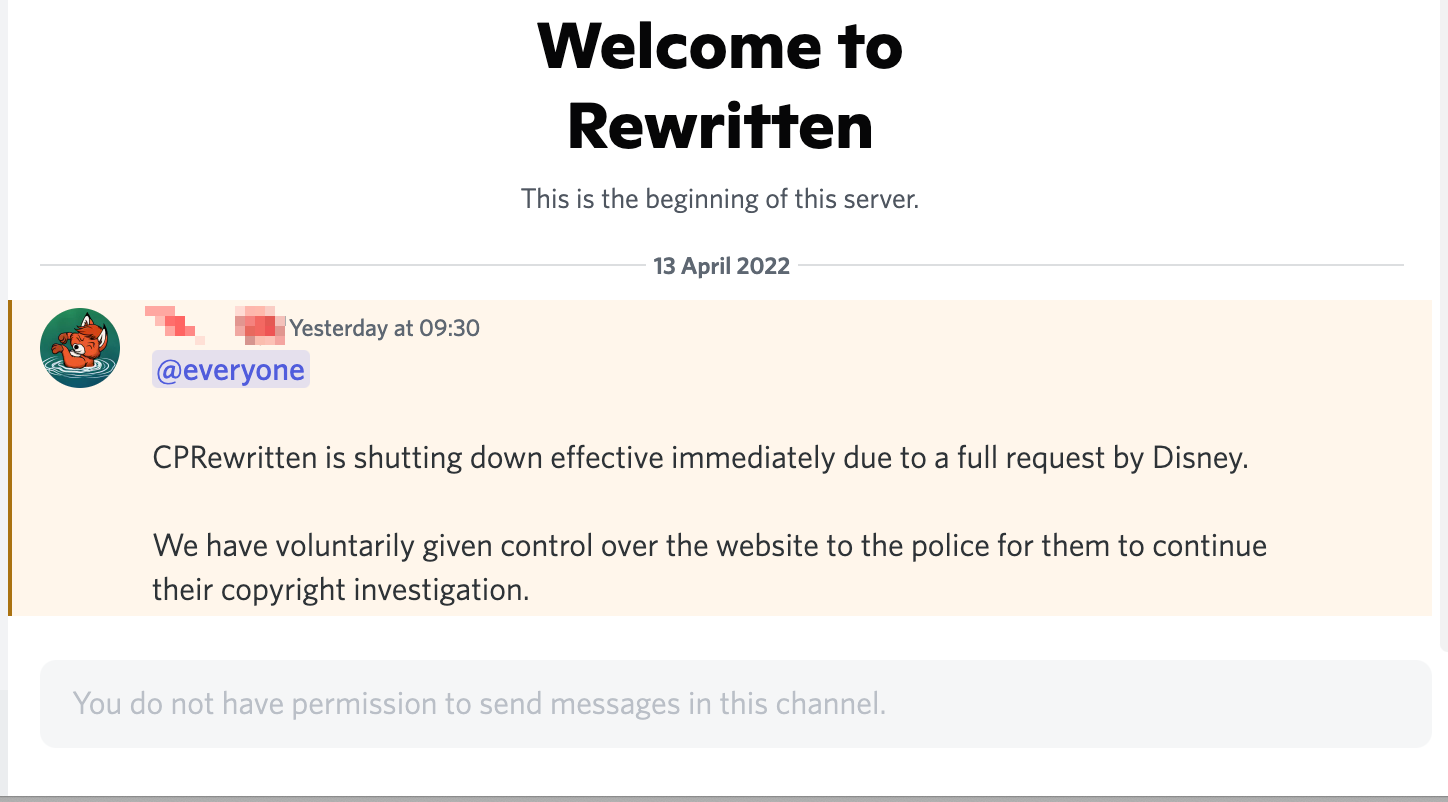The image size is (1448, 802).
Task: Click the disabled message input box
Action: 735,704
